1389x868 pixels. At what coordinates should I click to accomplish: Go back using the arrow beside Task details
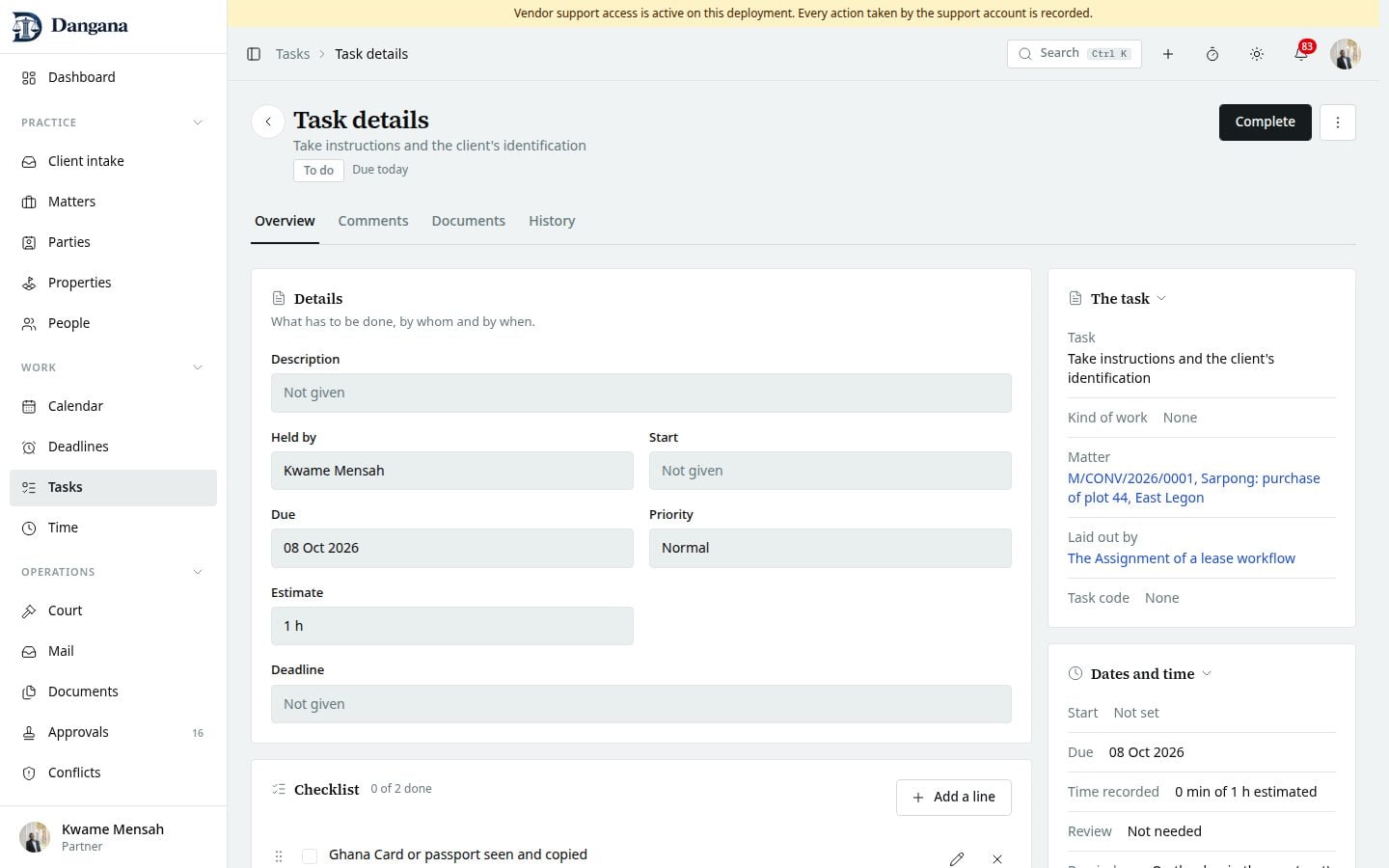(x=268, y=122)
